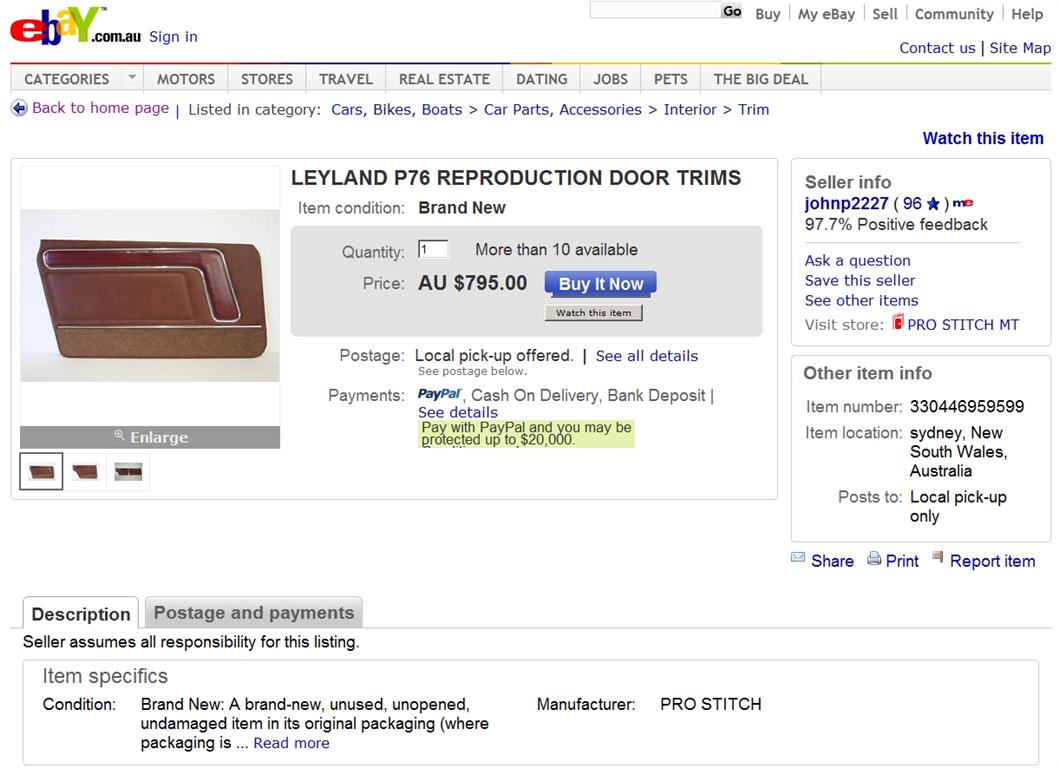Image resolution: width=1059 pixels, height=768 pixels.
Task: Open See all details for postage
Action: point(646,356)
